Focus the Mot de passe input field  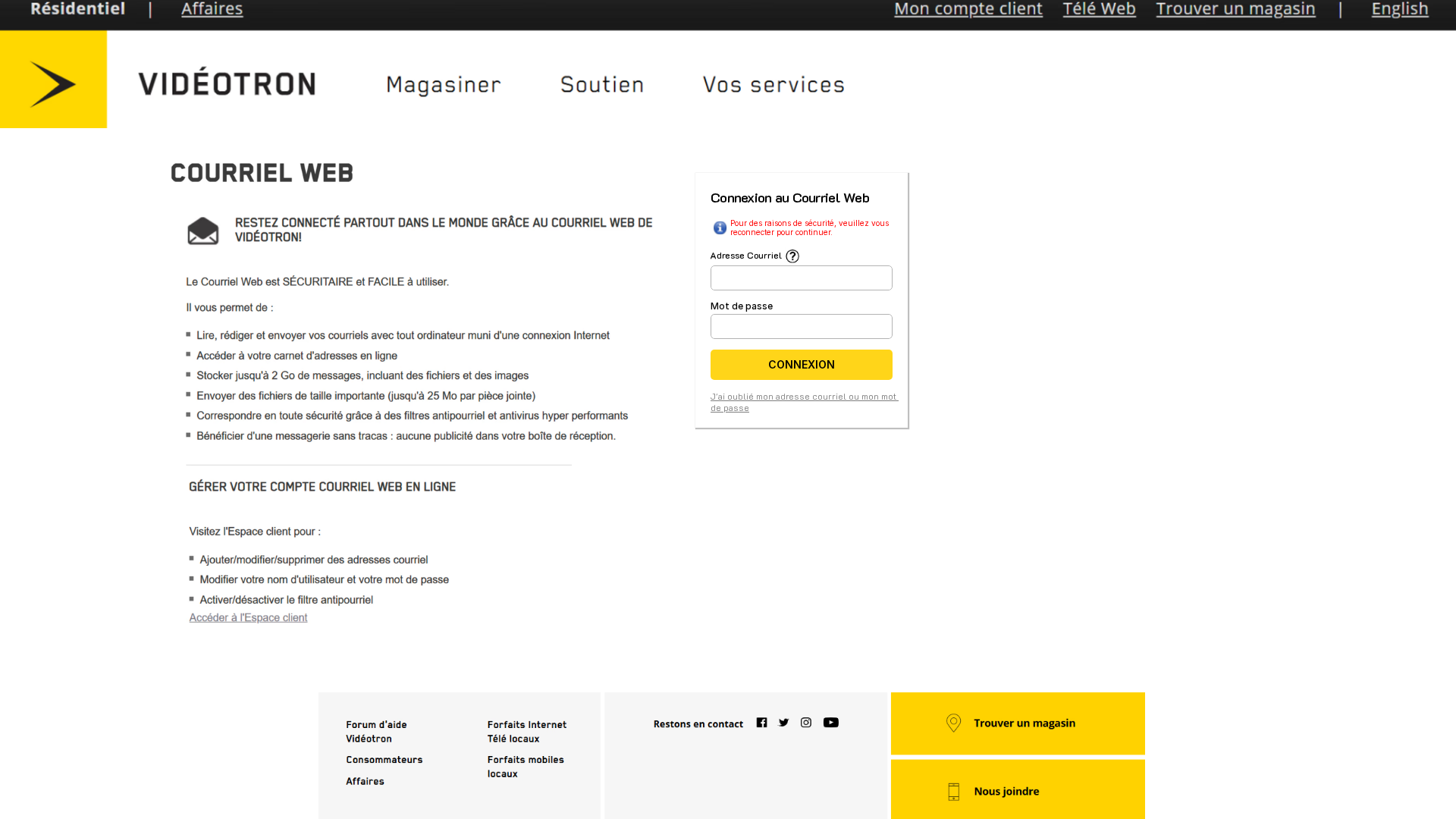coord(801,327)
